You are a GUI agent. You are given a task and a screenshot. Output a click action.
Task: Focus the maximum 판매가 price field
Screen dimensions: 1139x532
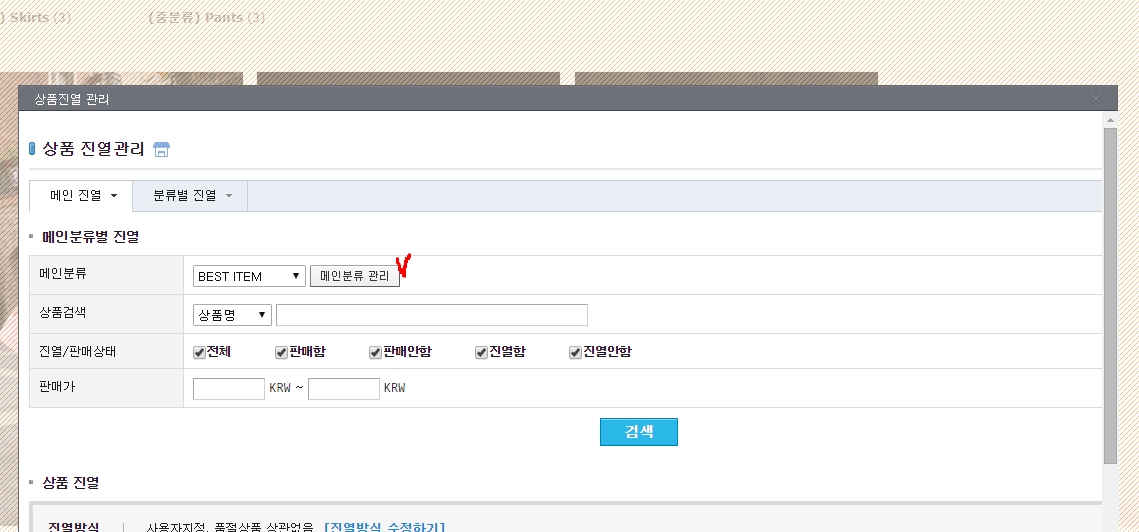[343, 388]
